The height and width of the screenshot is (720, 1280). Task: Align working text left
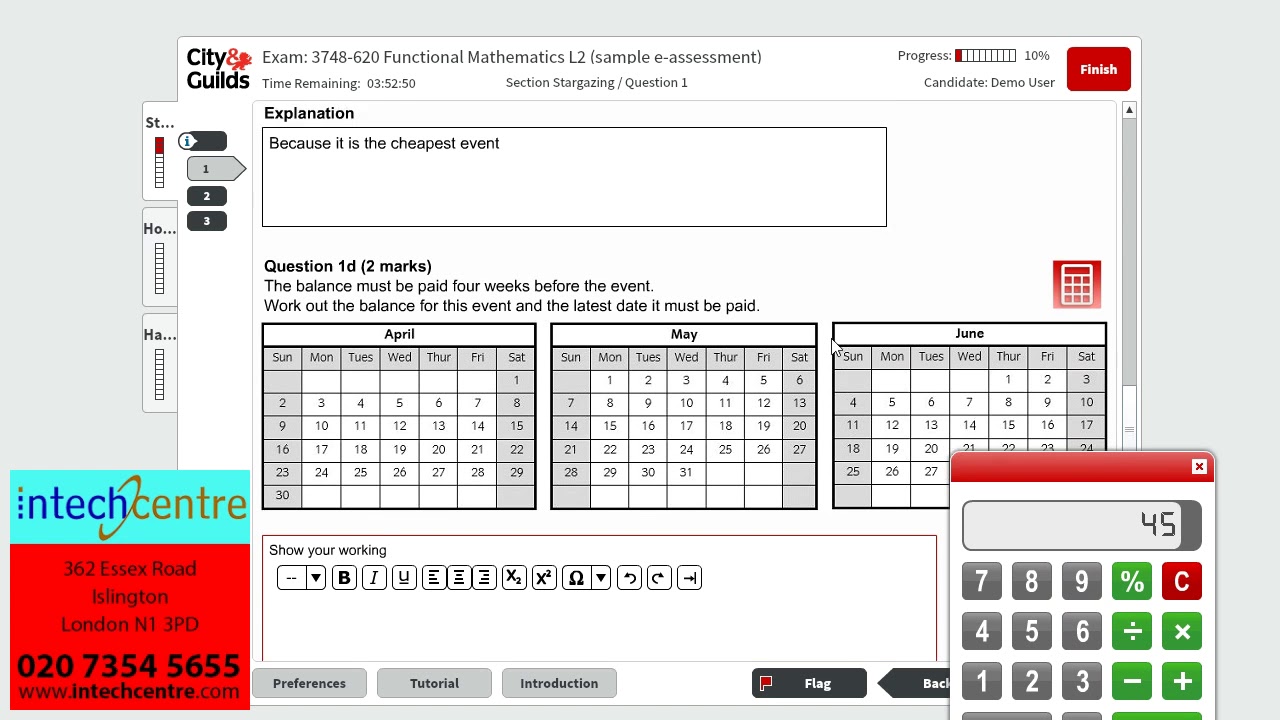coord(434,578)
